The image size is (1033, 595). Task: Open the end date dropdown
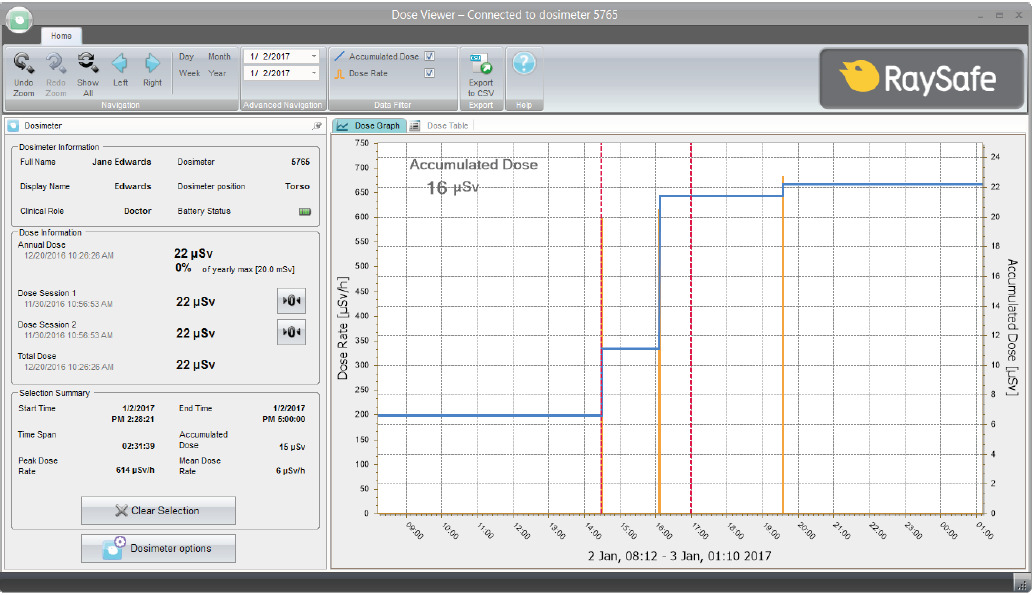[x=314, y=73]
